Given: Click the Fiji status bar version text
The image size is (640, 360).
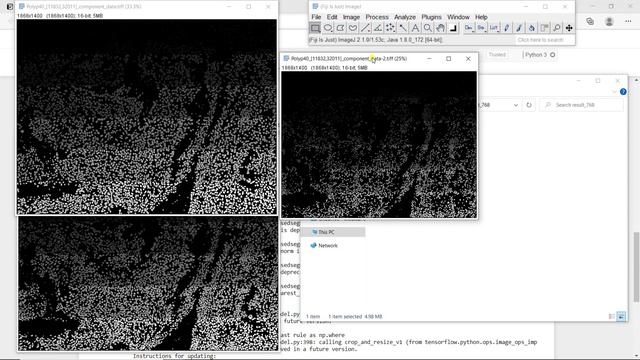Looking at the screenshot, I should click(376, 40).
